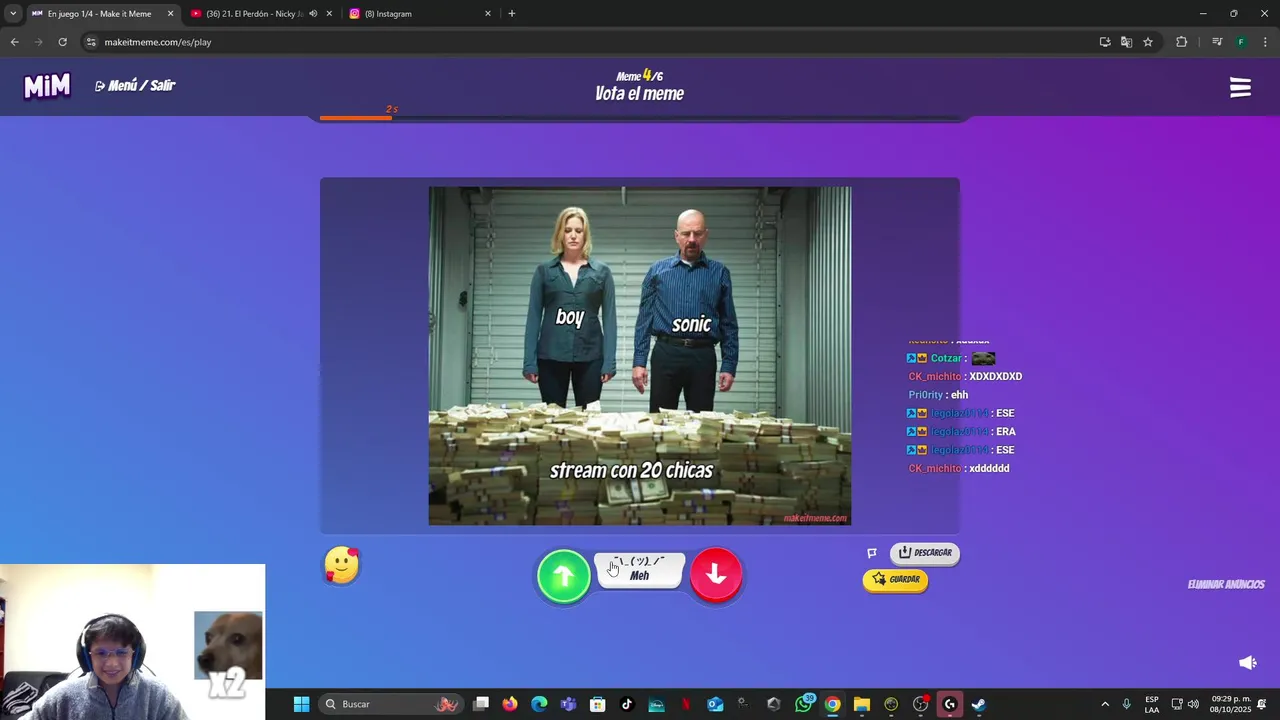Open the install app icon
1280x720 pixels.
[1105, 42]
